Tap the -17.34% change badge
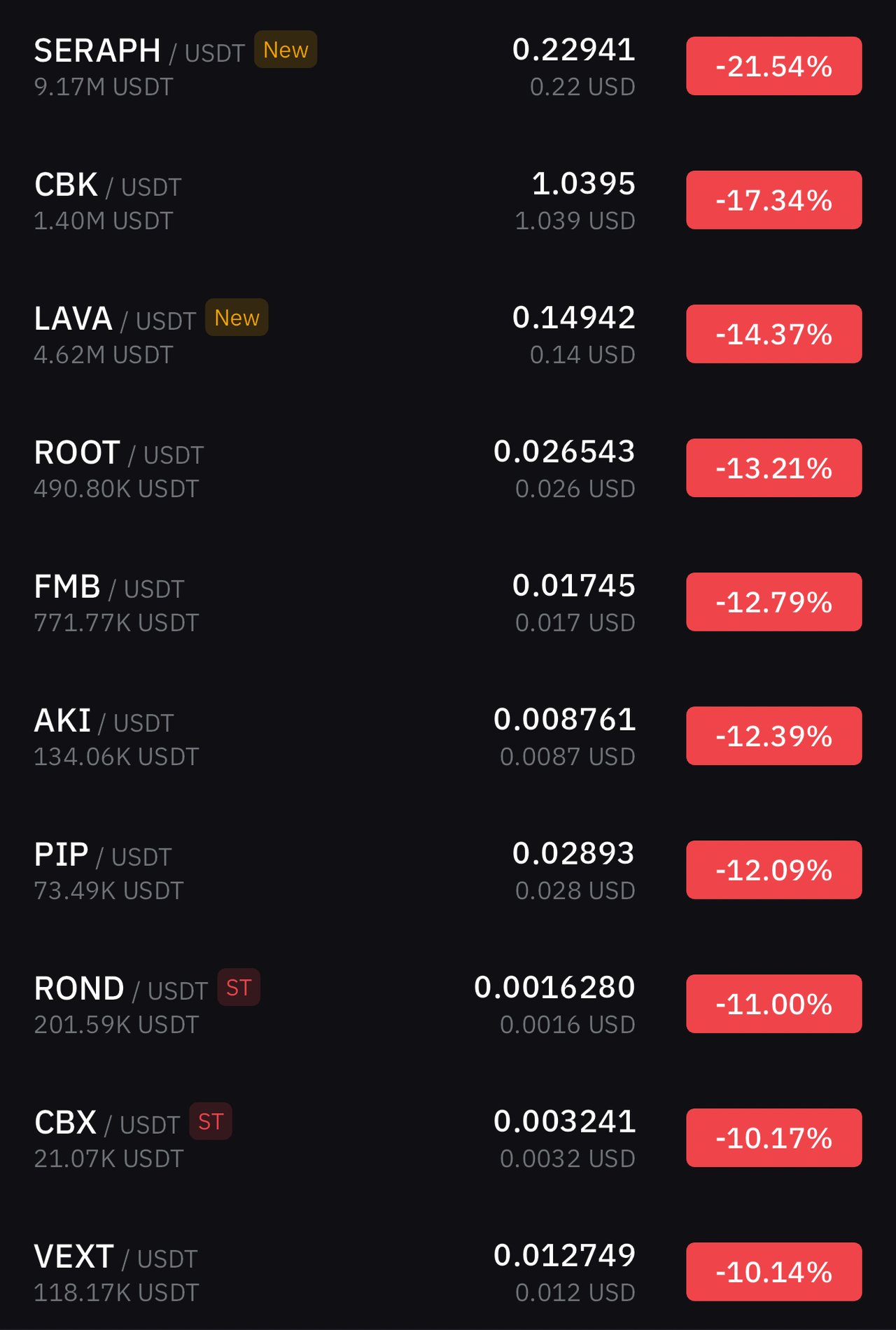 tap(773, 200)
